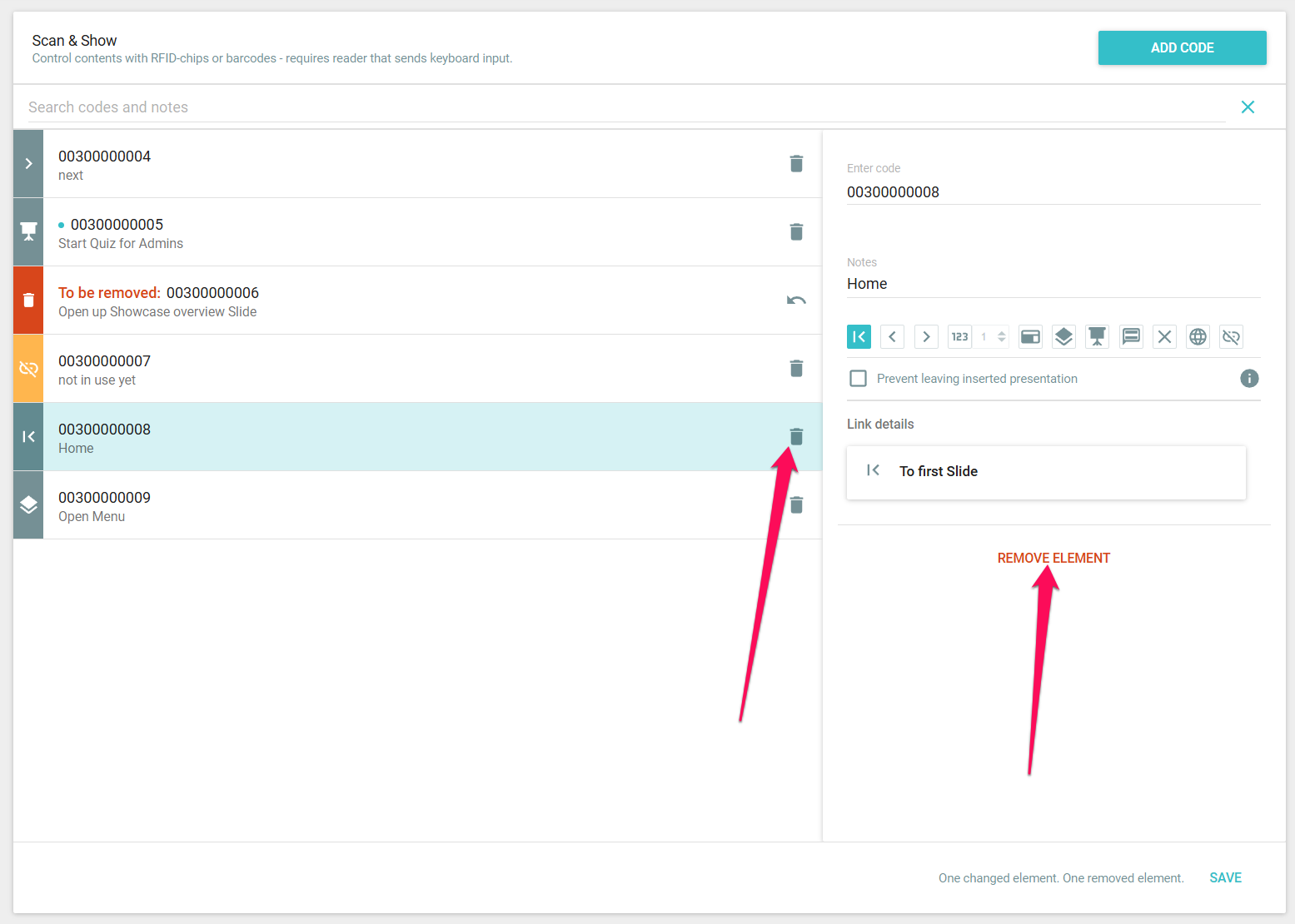Select the broken link no-action icon in the toolbar
Viewport: 1295px width, 924px height.
click(1231, 337)
